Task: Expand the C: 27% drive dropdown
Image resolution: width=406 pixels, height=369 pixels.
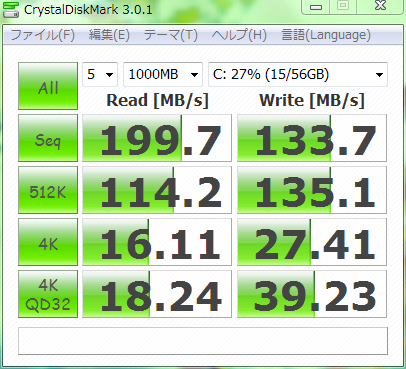Action: [x=298, y=74]
